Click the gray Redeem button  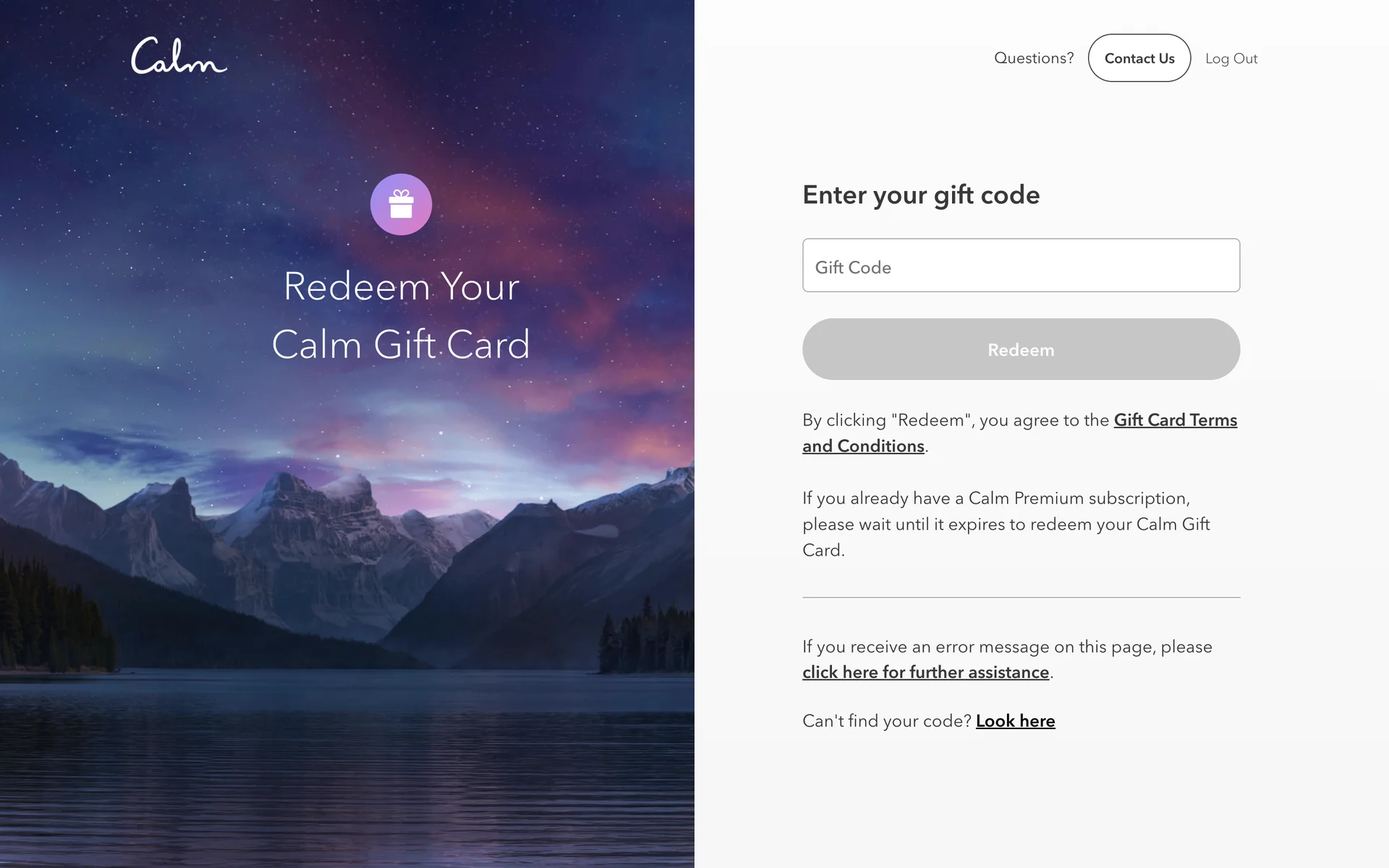coord(1021,349)
